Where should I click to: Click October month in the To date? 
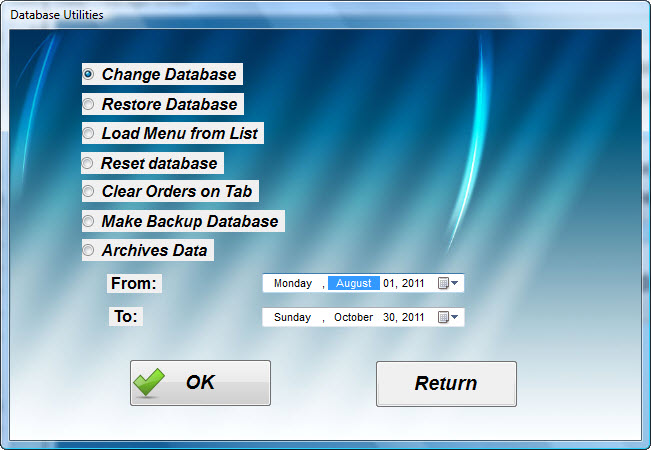[x=353, y=318]
